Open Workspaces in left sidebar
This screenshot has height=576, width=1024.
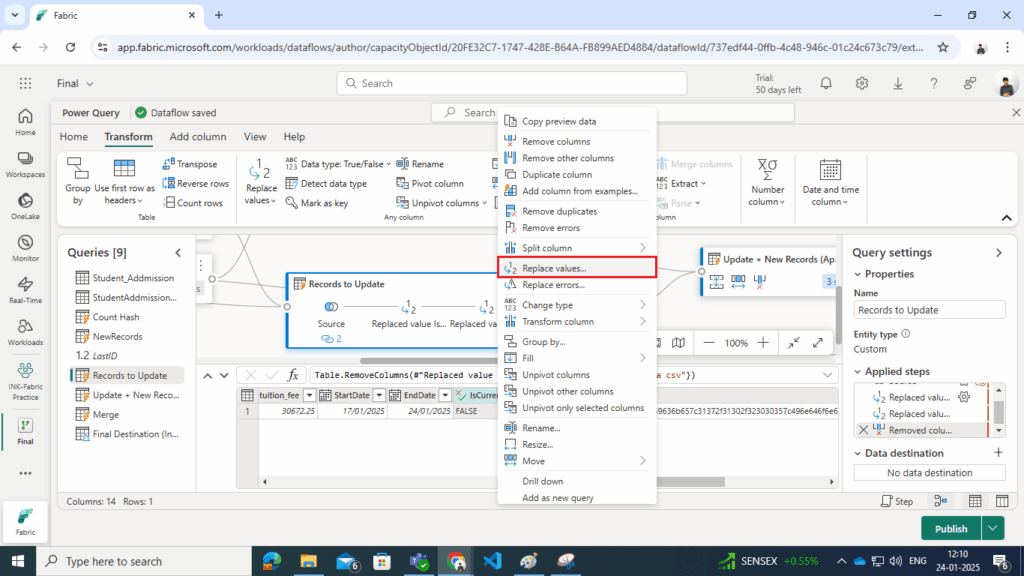pyautogui.click(x=25, y=164)
